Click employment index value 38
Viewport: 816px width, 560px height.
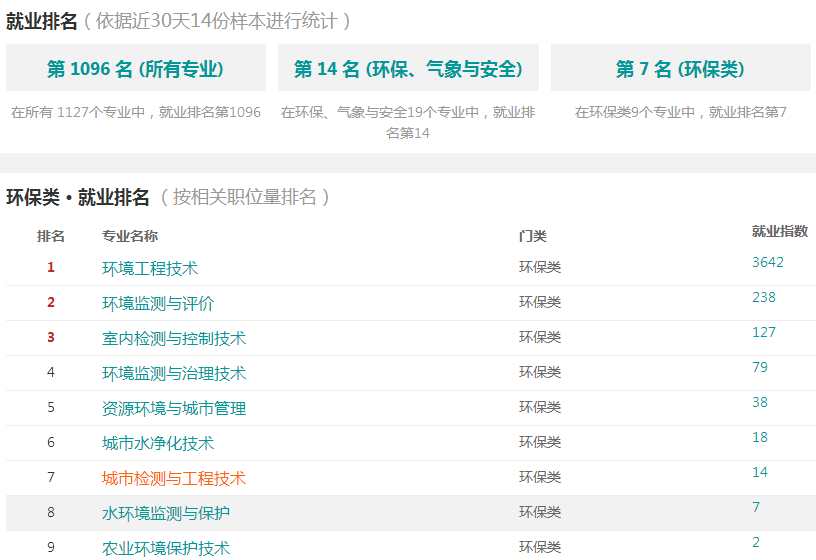coord(760,402)
